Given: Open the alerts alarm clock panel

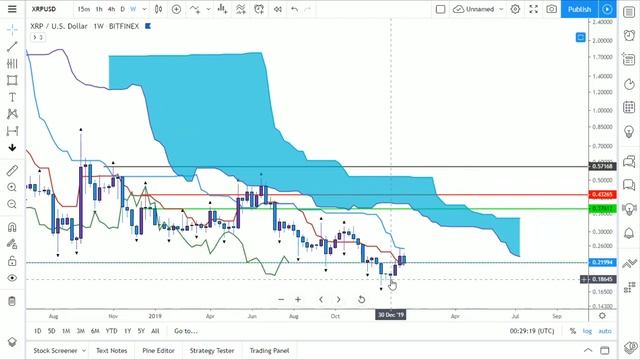Looking at the screenshot, I should tap(629, 36).
